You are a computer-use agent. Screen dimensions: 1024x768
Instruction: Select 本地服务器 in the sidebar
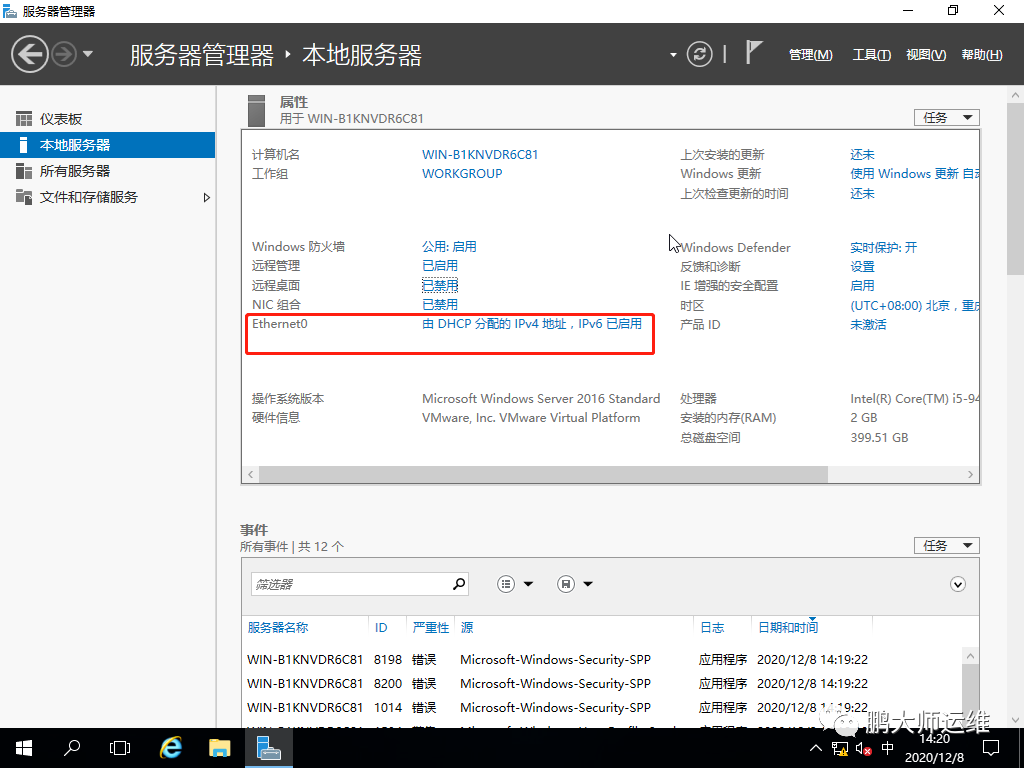click(x=108, y=145)
